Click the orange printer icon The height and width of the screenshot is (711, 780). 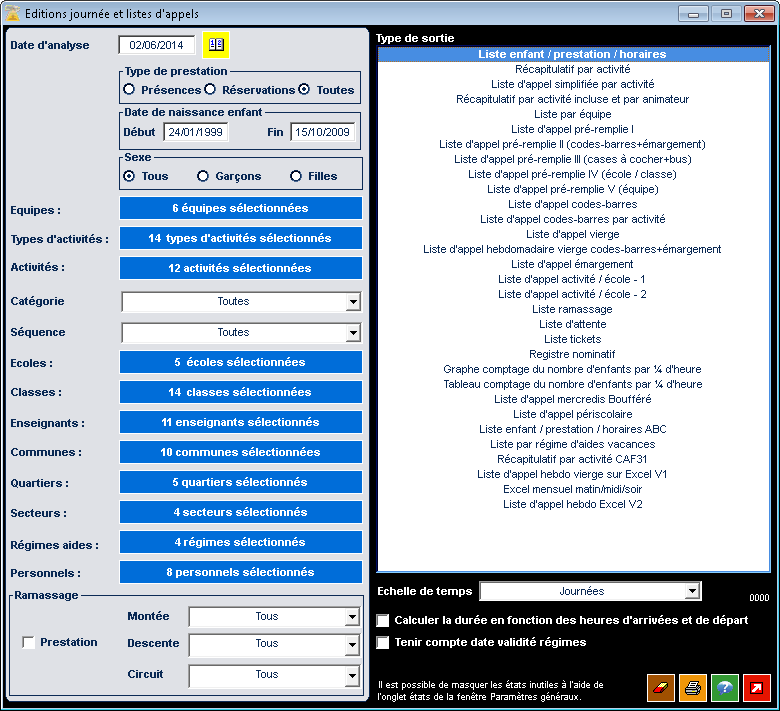pyautogui.click(x=692, y=687)
